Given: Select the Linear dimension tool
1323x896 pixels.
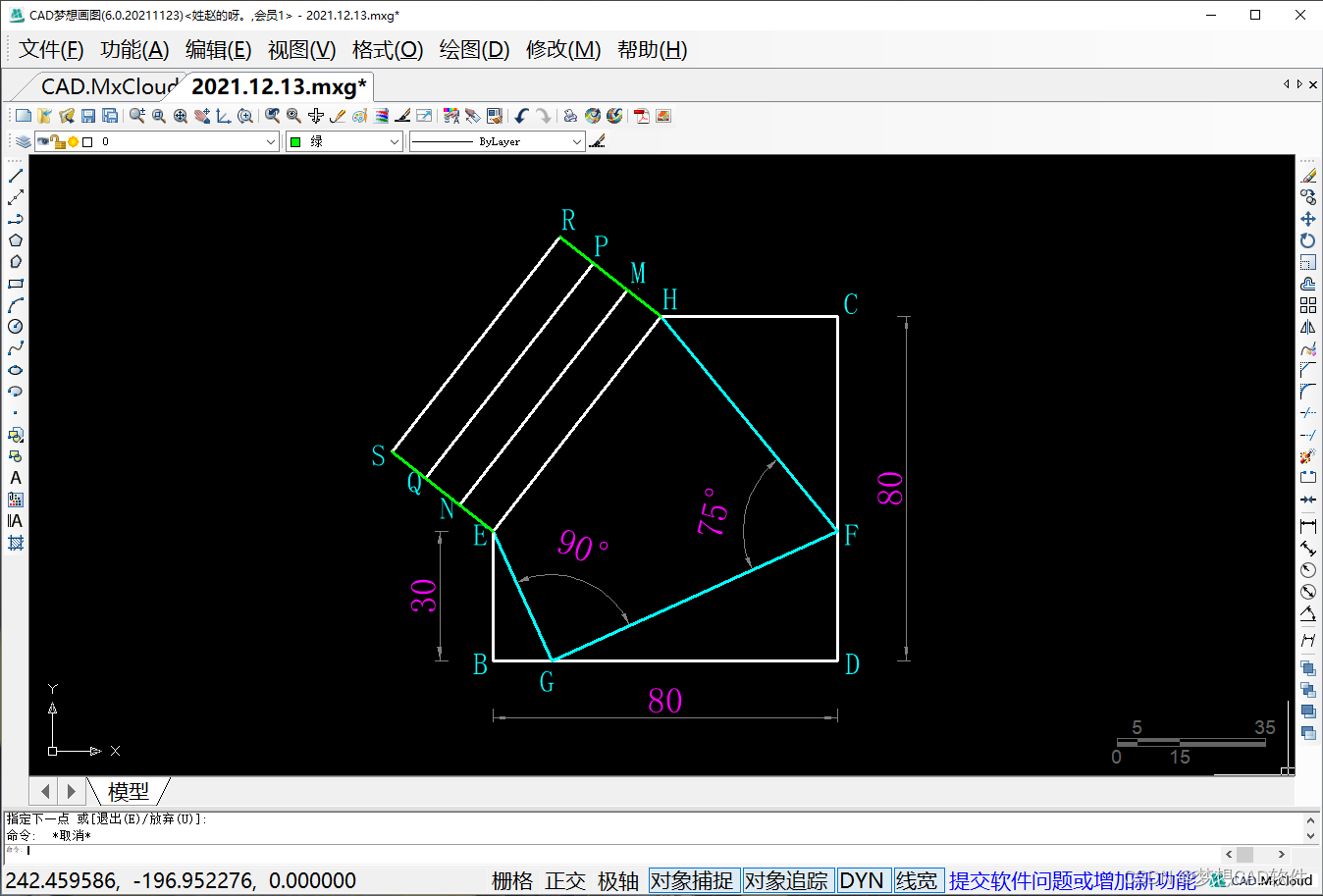Looking at the screenshot, I should click(x=1308, y=527).
